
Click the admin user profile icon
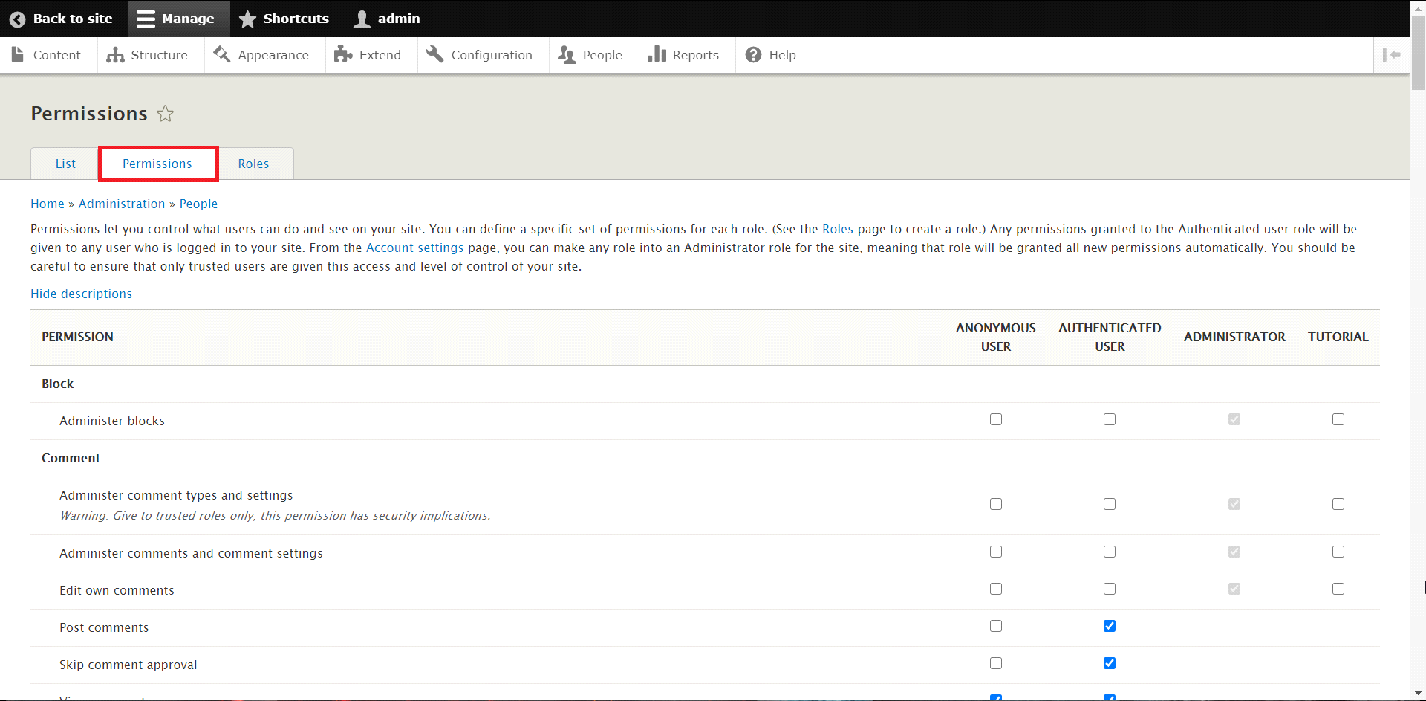pos(362,19)
